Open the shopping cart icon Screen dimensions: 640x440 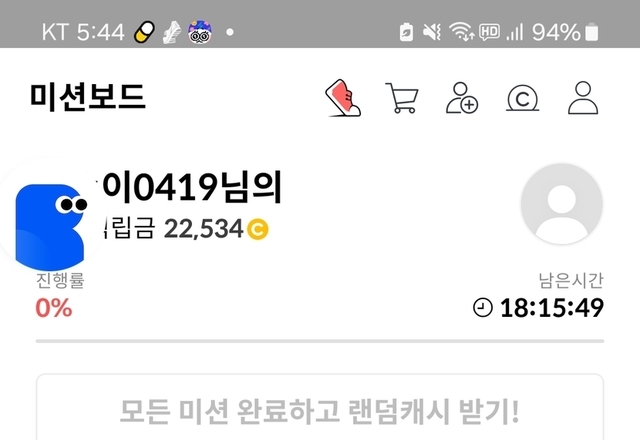pos(402,98)
